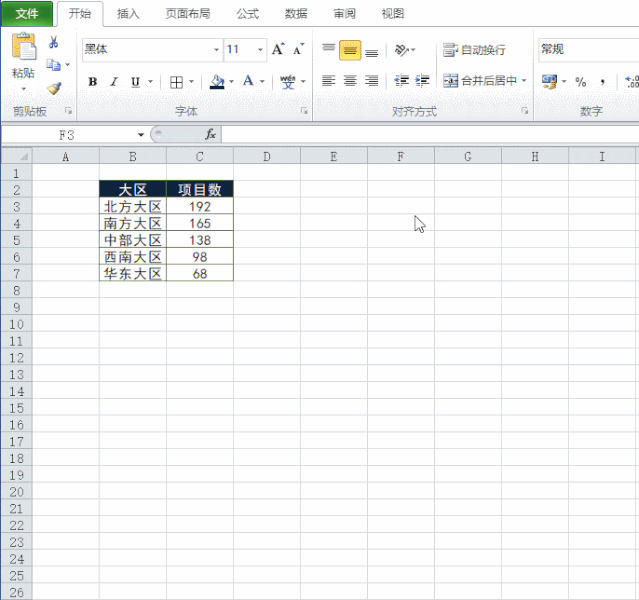Open the number format 常规 box

(588, 50)
